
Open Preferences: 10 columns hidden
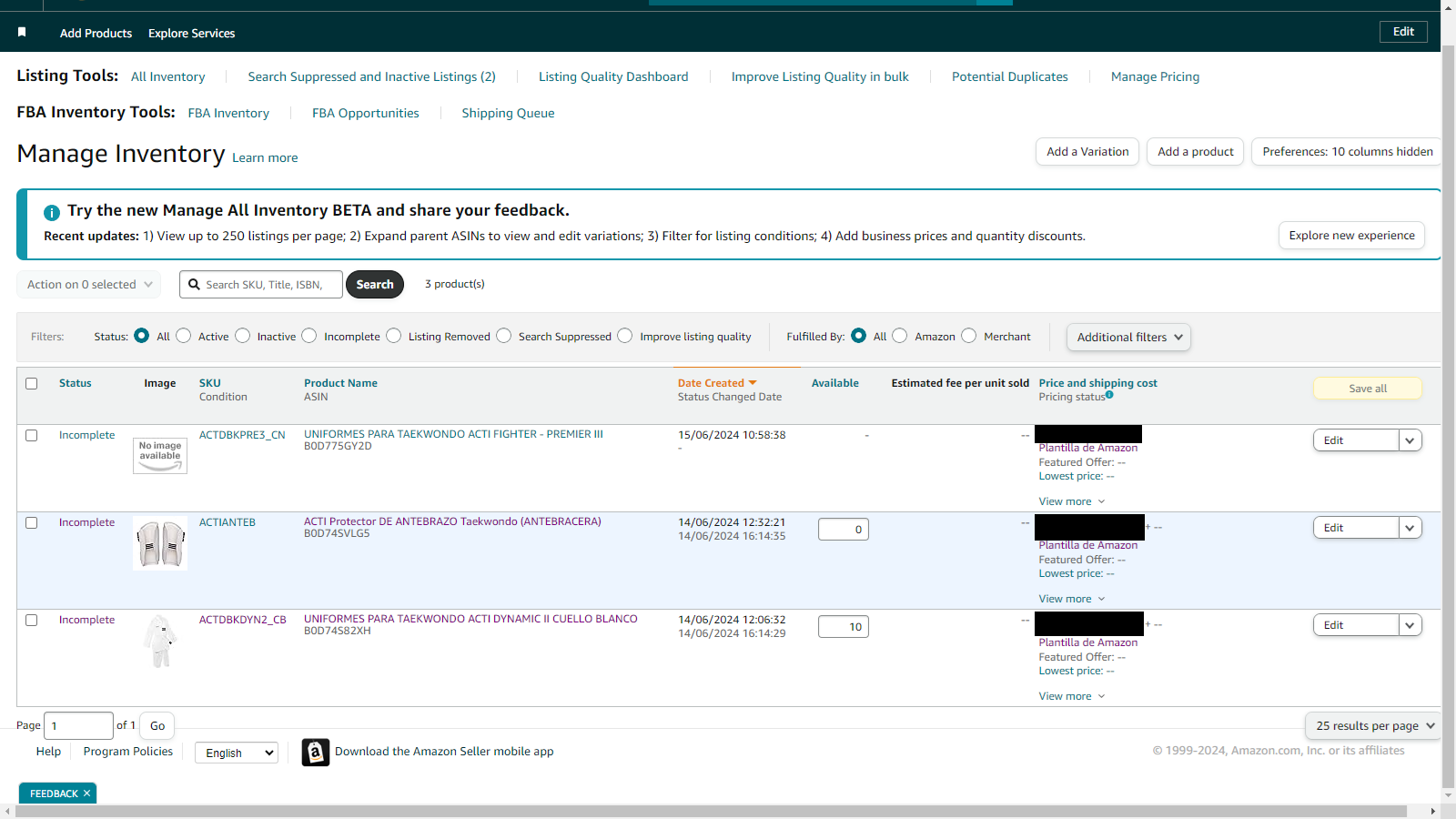point(1347,152)
